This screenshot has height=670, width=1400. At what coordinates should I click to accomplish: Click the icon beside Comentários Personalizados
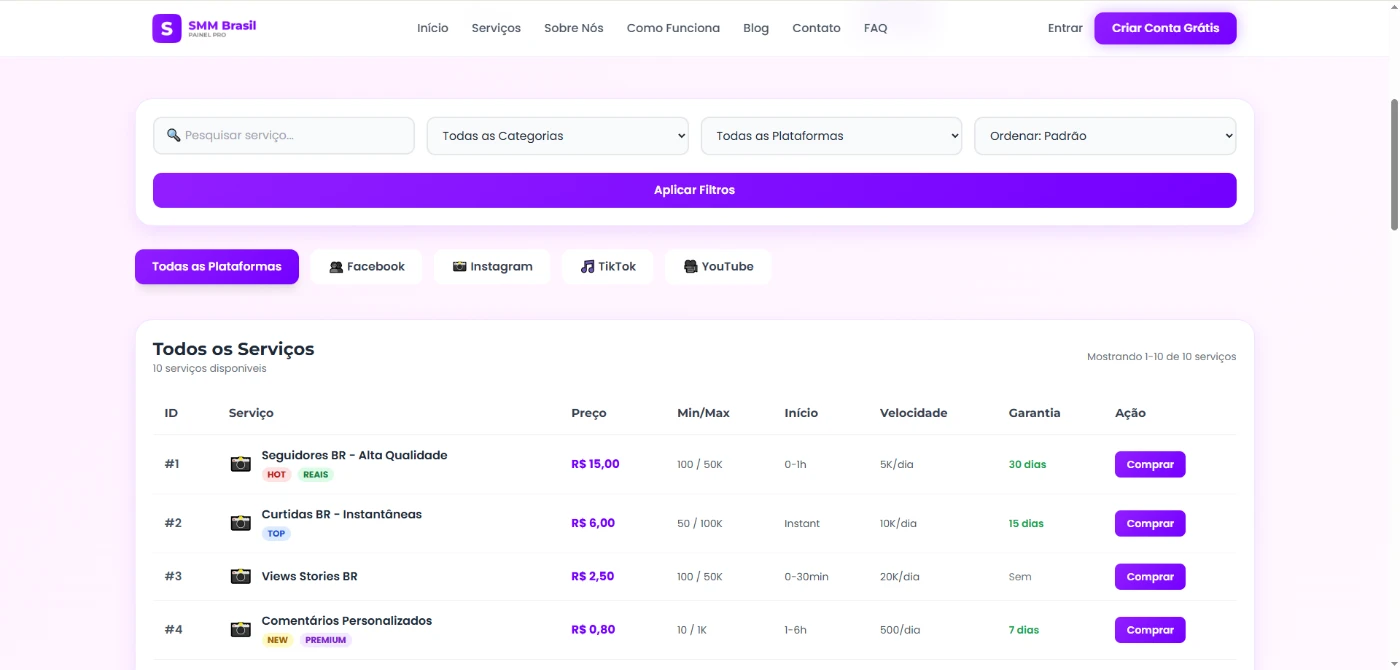pyautogui.click(x=240, y=629)
